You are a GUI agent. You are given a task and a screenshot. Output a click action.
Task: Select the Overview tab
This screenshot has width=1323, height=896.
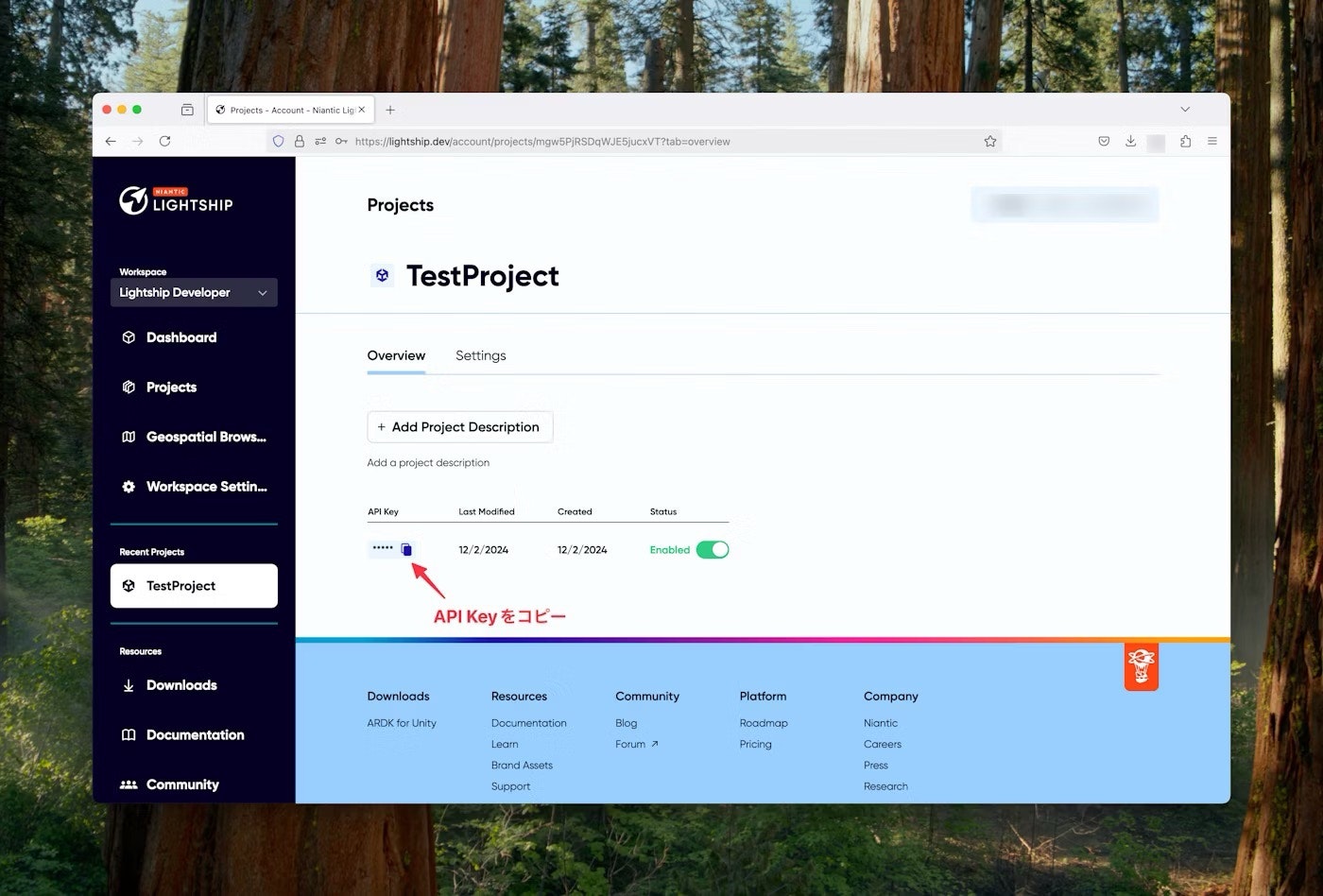coord(396,355)
